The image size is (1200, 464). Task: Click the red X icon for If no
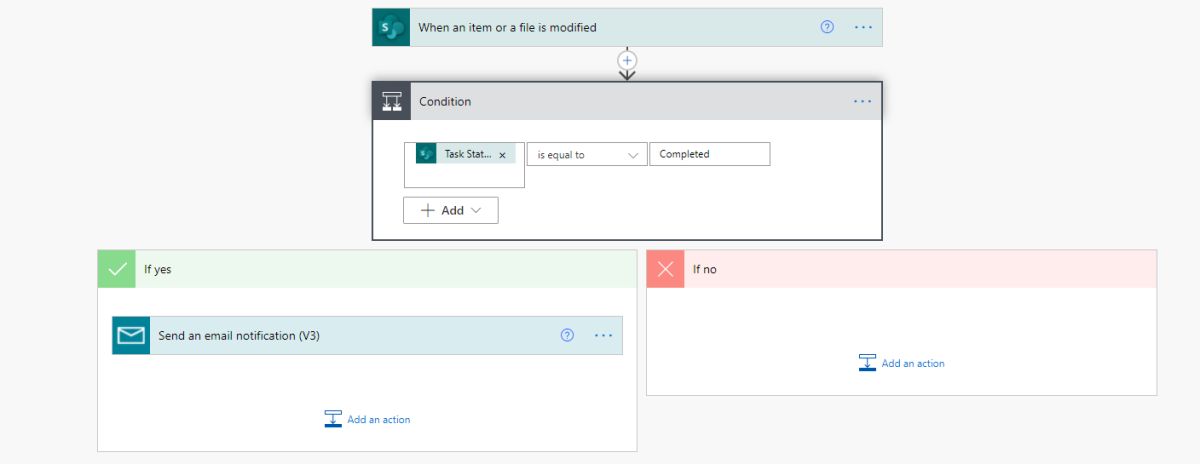pos(666,269)
